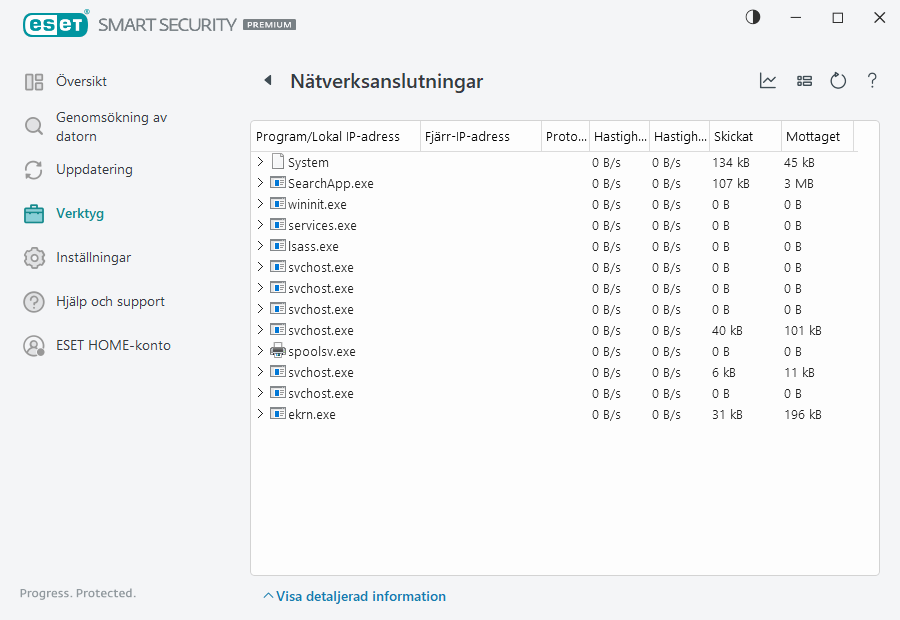
Task: Open help for Nätverksanslutningar
Action: [872, 81]
